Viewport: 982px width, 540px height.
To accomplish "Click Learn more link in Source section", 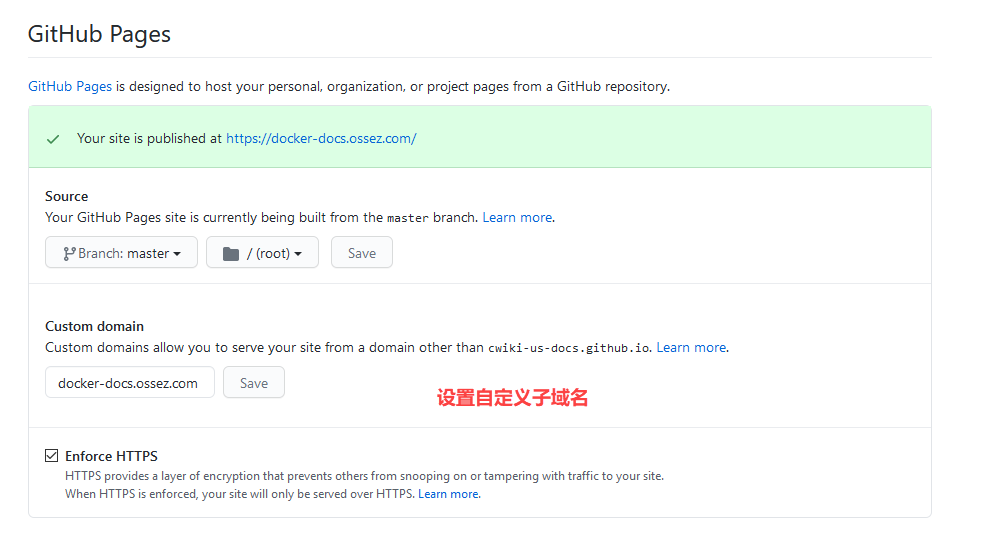I will coord(517,217).
